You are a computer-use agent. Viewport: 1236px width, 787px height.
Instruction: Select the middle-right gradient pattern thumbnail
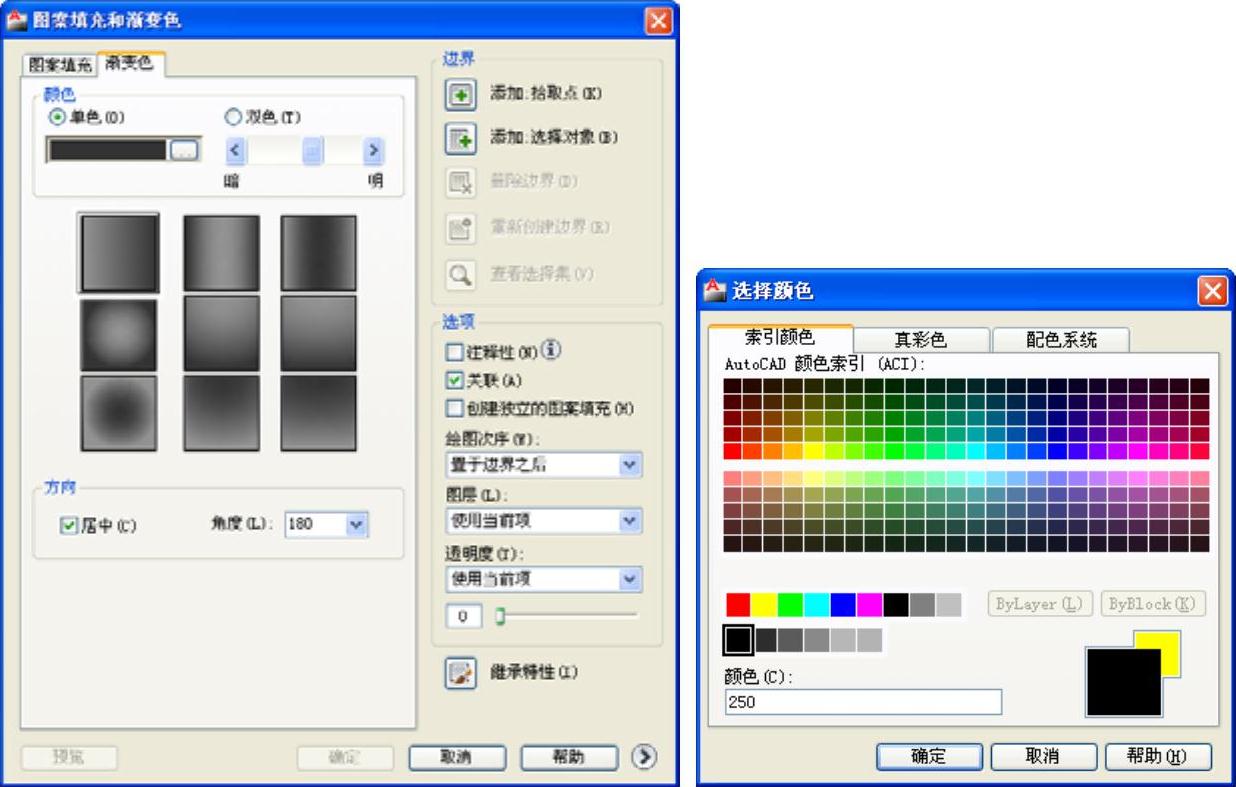coord(319,335)
